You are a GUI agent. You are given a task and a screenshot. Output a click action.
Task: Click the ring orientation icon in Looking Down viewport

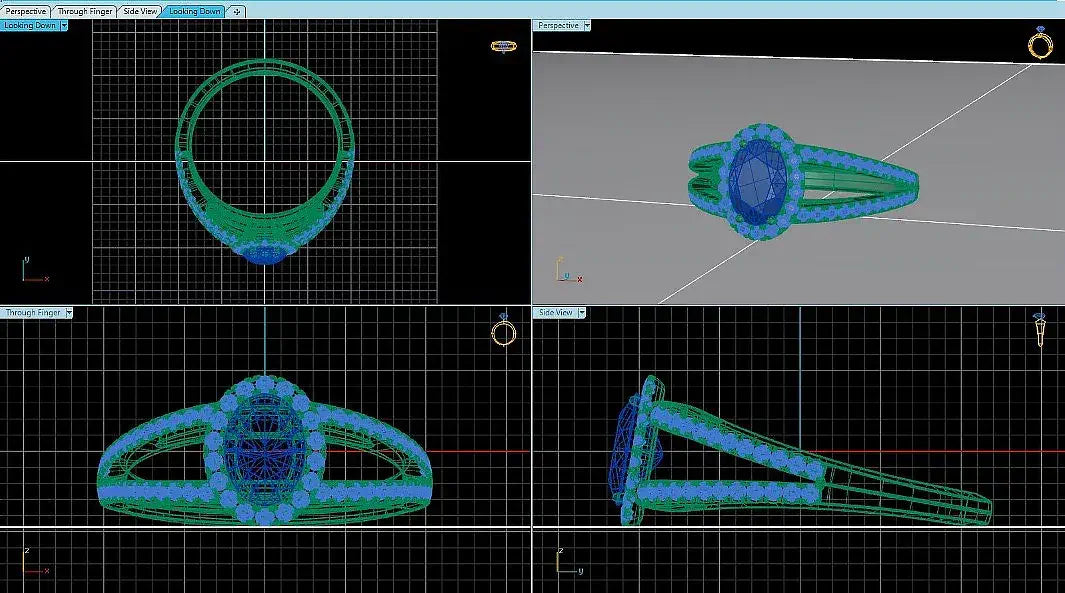point(503,46)
